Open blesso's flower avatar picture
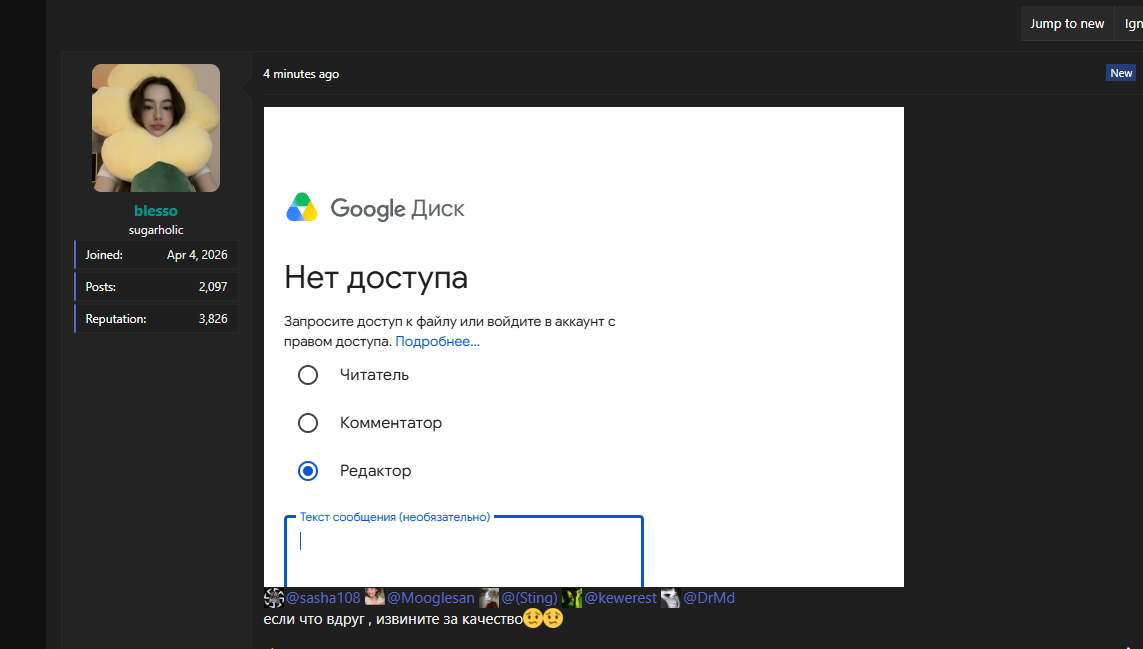Viewport: 1143px width, 649px height. pyautogui.click(x=156, y=128)
